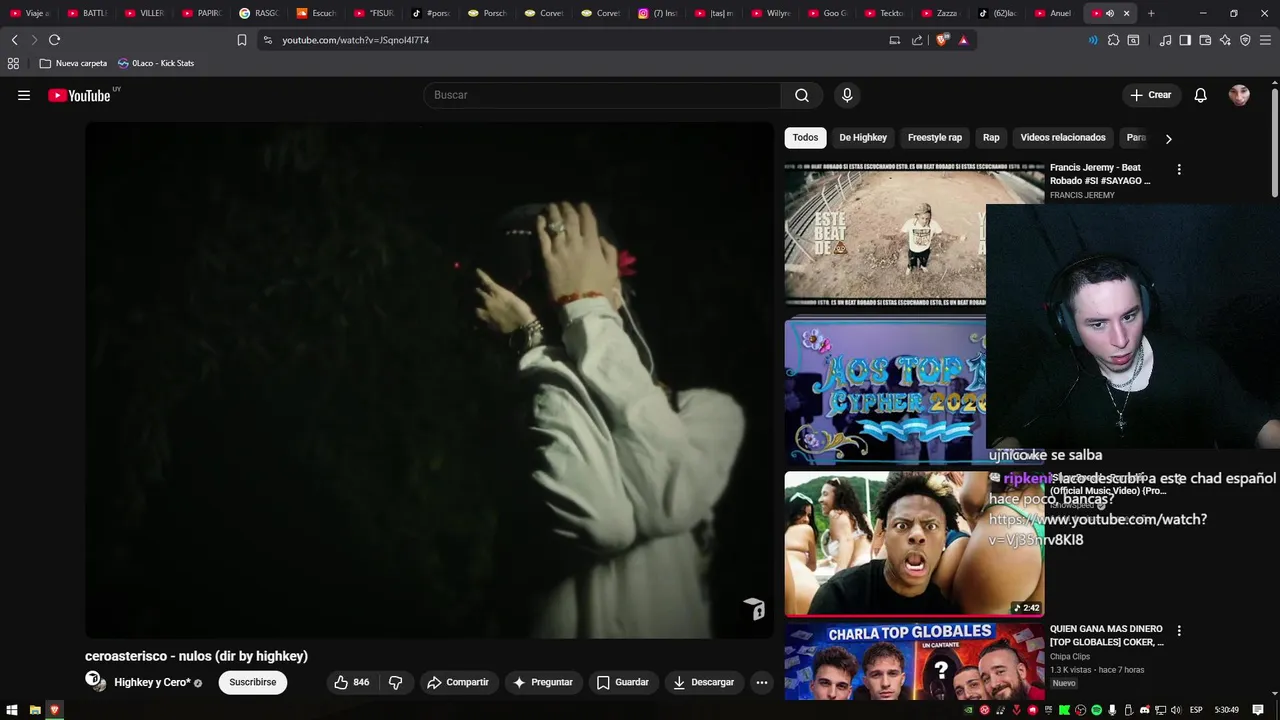Open the 2:42 music video thumbnail
The image size is (1280, 720).
coord(914,544)
